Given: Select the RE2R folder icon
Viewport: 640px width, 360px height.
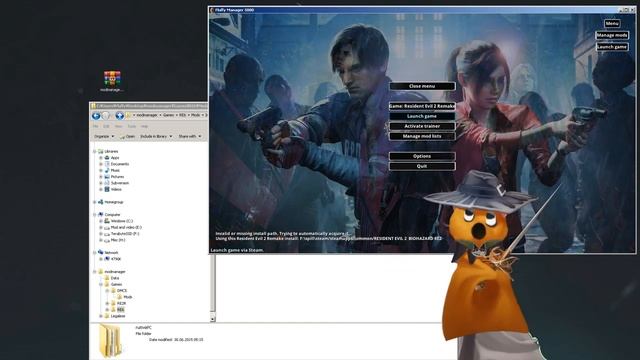Looking at the screenshot, I should coord(113,303).
